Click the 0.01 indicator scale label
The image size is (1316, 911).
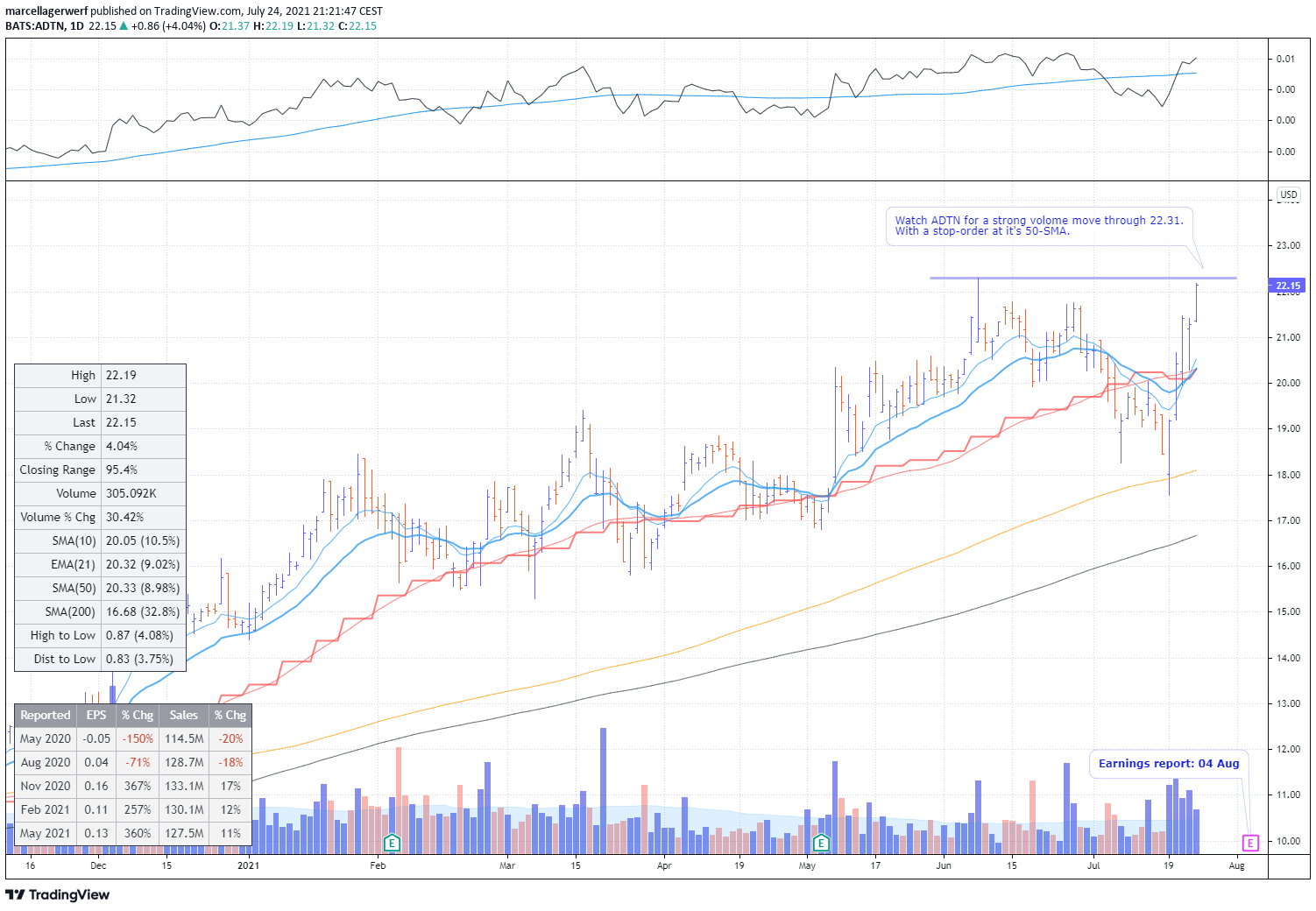pos(1285,60)
